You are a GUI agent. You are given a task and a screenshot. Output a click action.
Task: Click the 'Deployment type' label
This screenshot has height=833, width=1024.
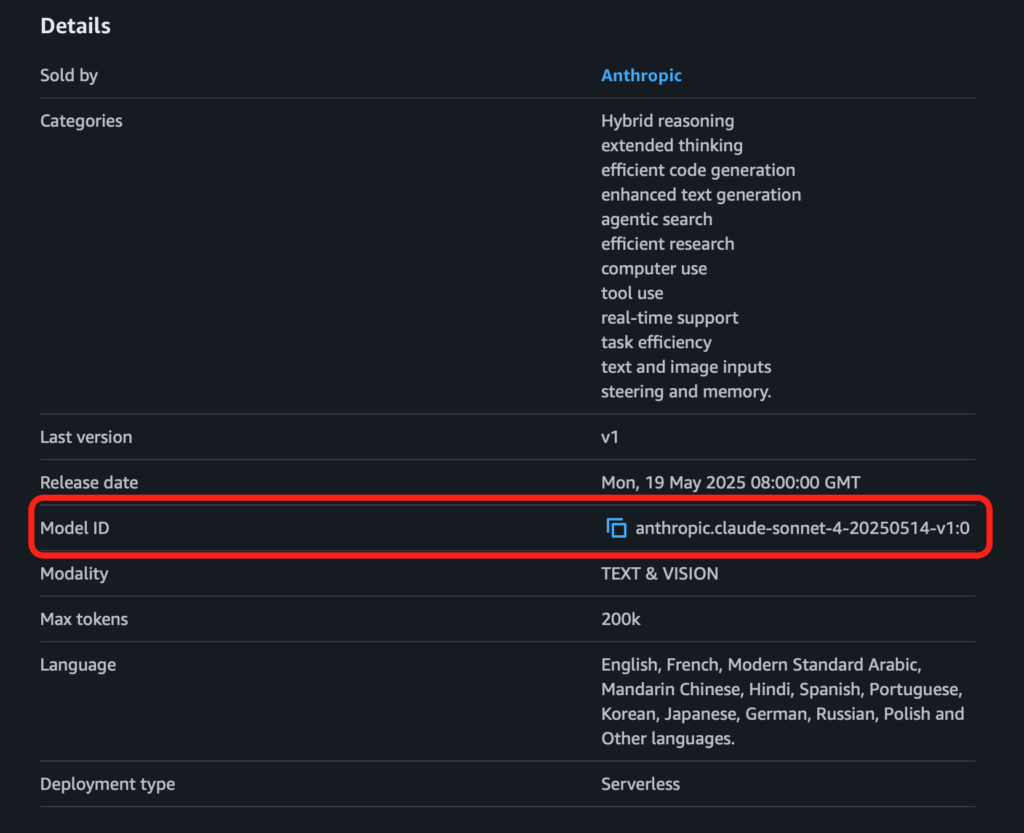tap(107, 783)
